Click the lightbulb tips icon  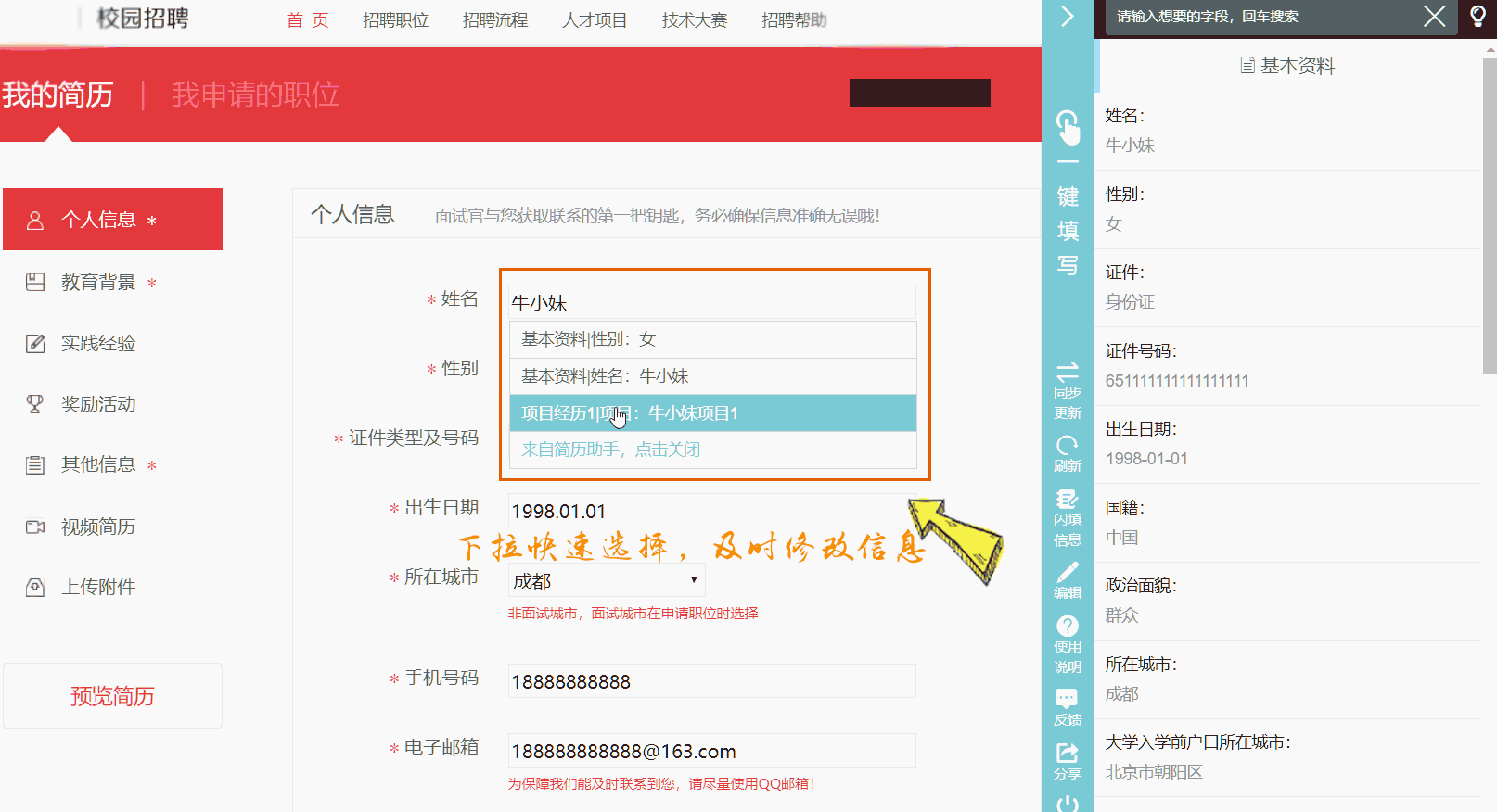click(1478, 16)
